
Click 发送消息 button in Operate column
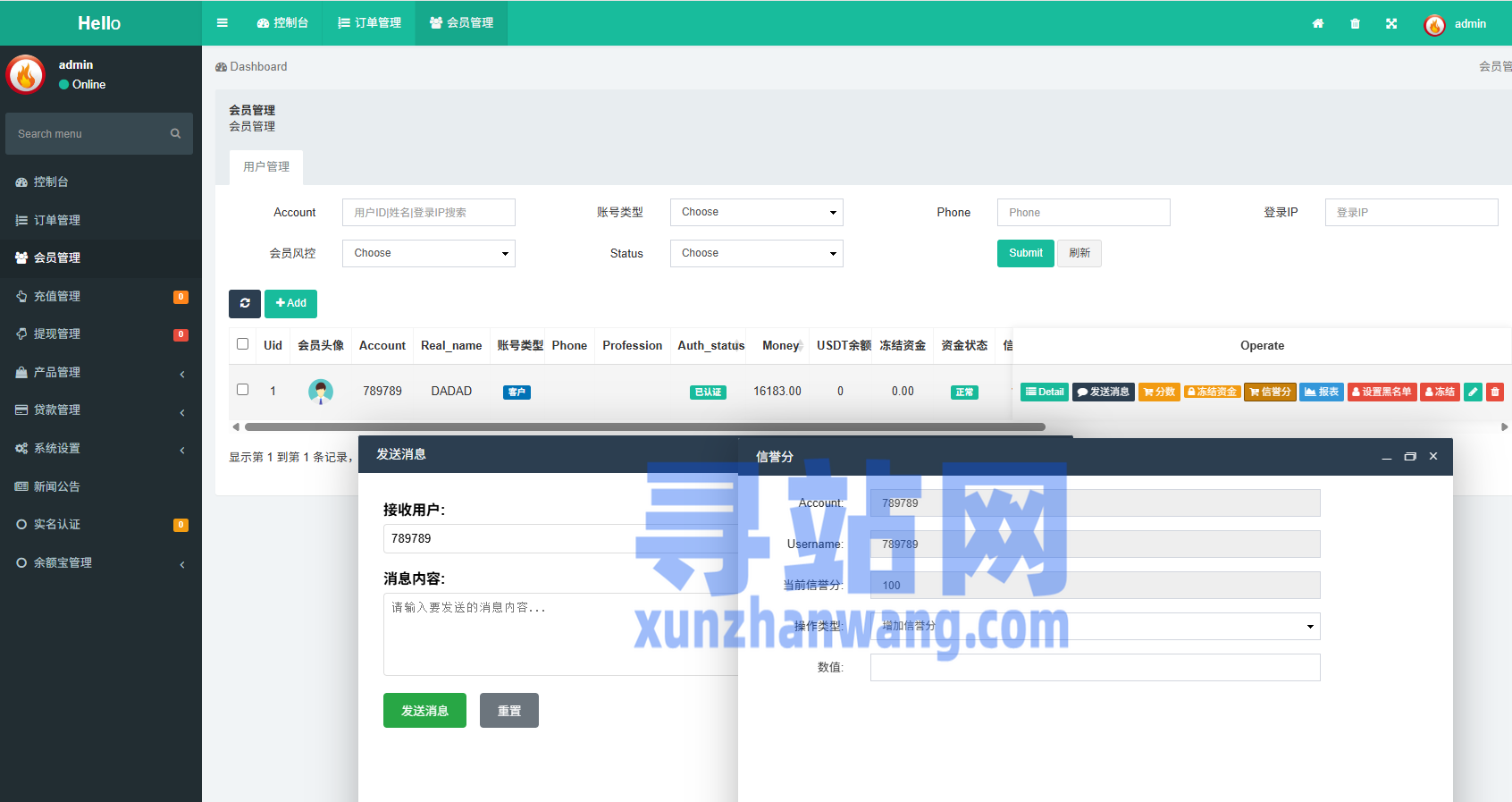pyautogui.click(x=1104, y=392)
